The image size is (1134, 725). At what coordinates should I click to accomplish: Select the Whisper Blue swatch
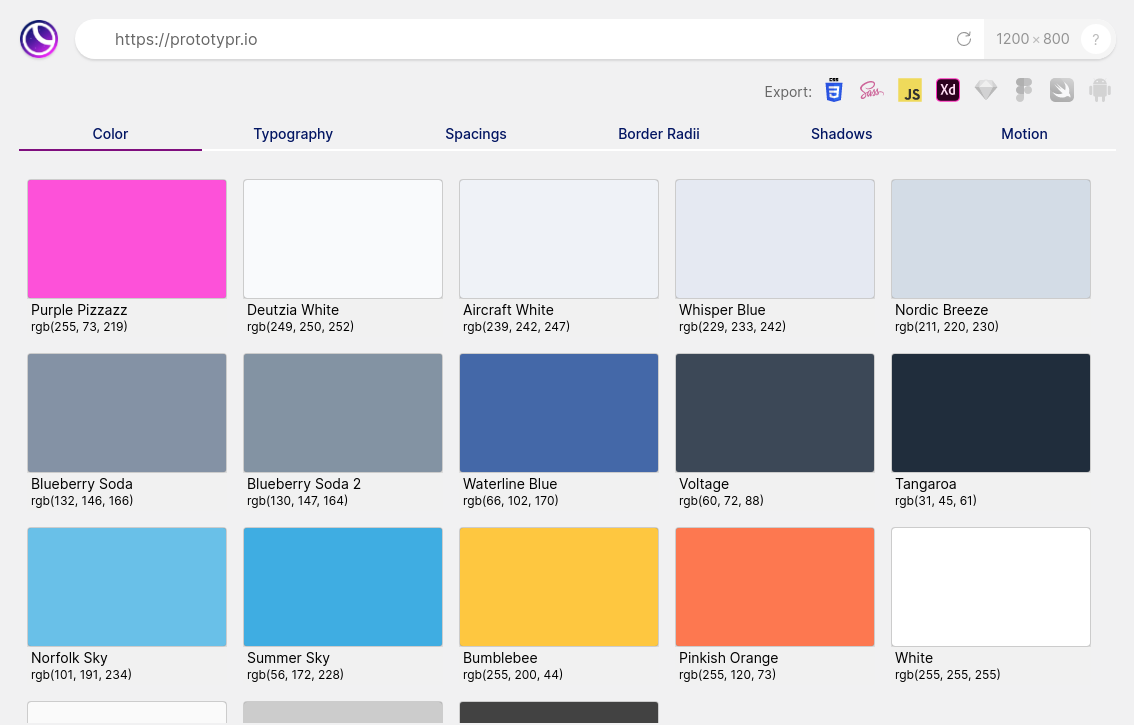click(775, 239)
